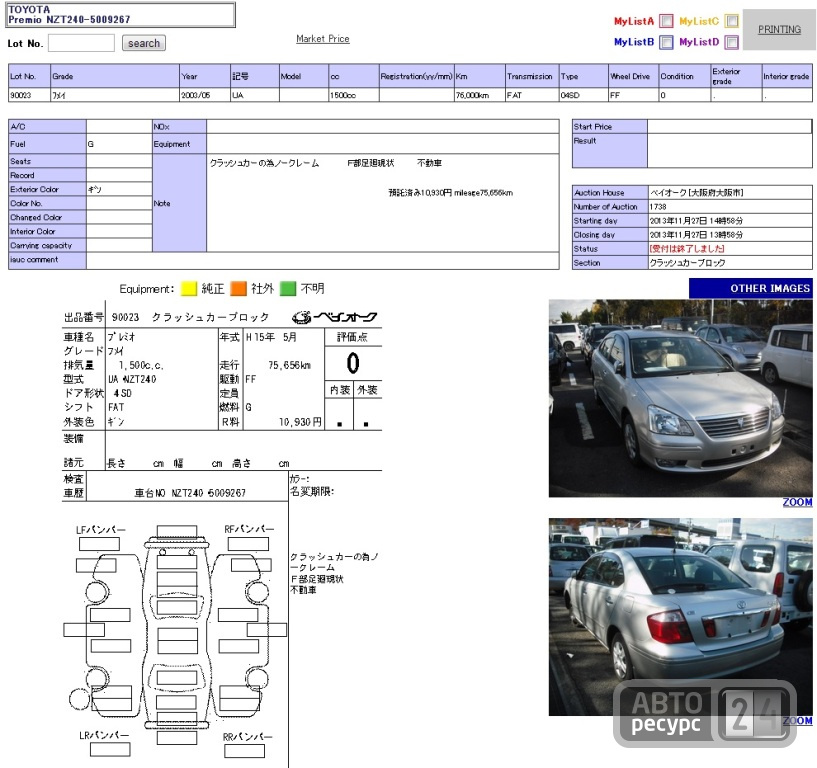Click the Start Price label
Viewport: 817px width, 768px height.
(610, 127)
